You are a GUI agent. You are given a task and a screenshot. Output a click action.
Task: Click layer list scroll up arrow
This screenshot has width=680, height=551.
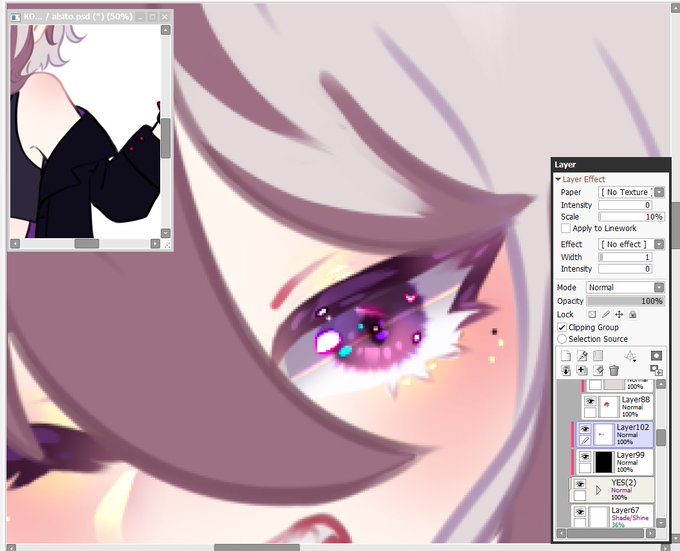tap(660, 384)
